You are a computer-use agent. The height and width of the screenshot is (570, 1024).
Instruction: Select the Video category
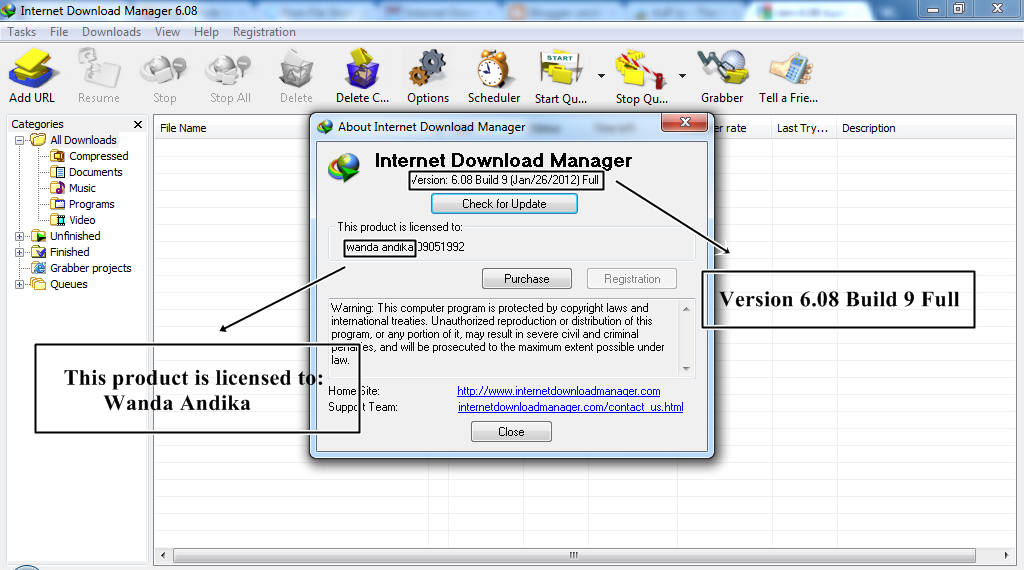tap(82, 220)
